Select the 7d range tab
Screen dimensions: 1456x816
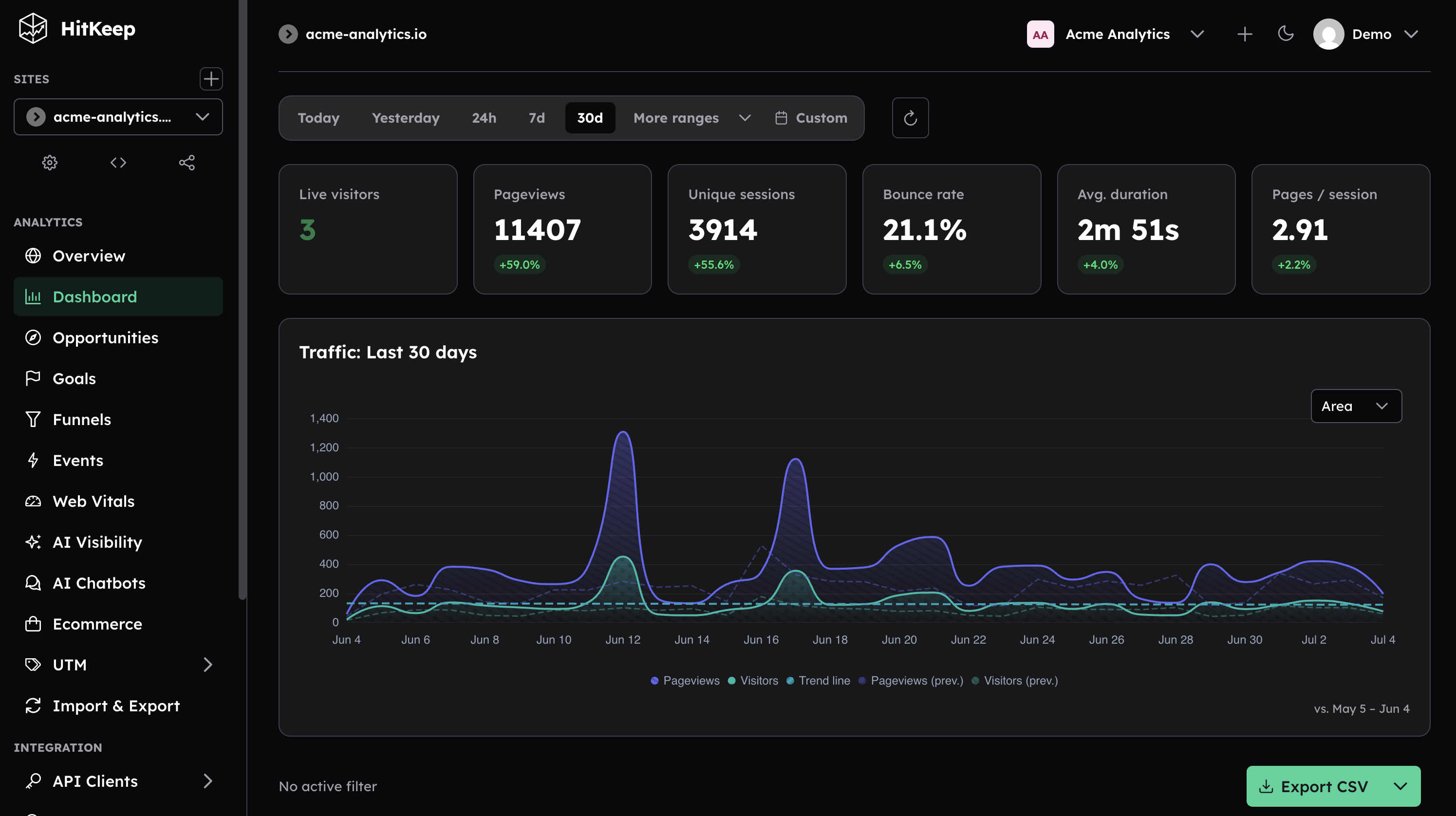[537, 118]
